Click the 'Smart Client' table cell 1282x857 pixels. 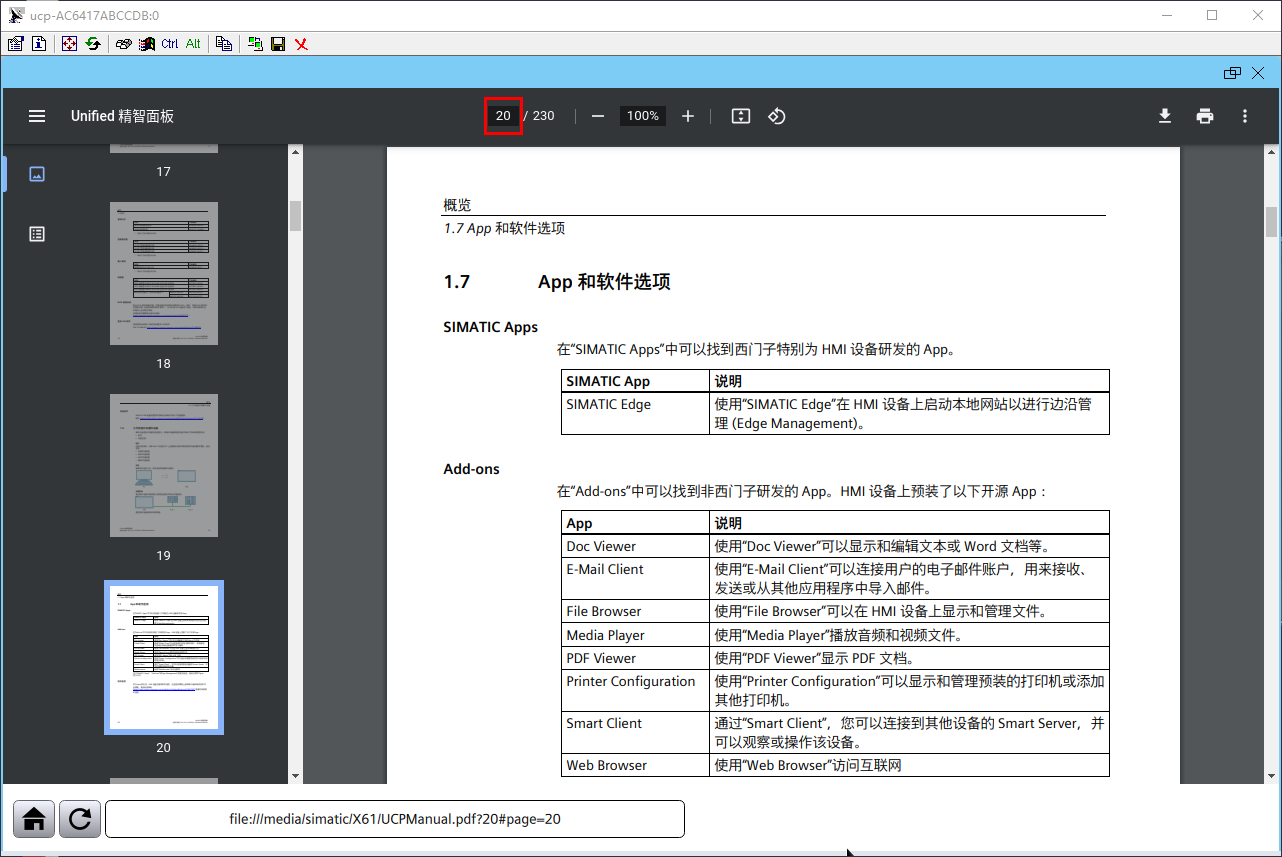click(x=636, y=733)
